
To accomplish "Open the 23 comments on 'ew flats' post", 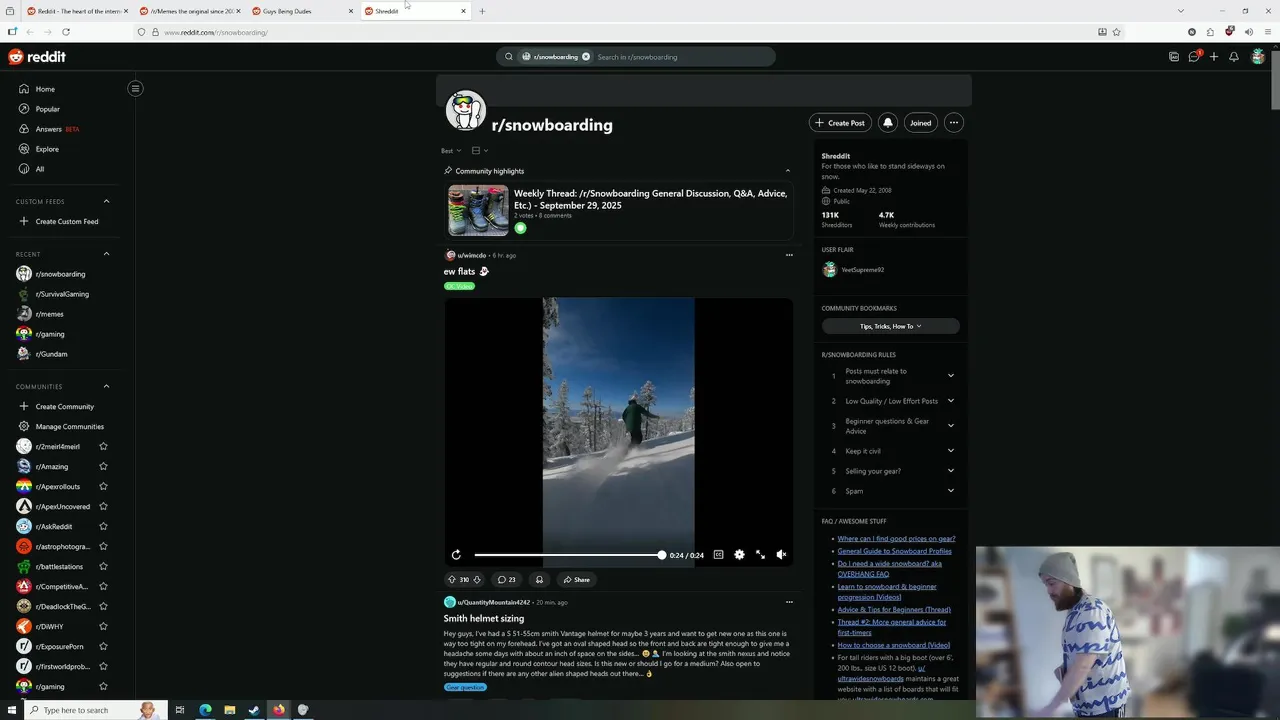I will pyautogui.click(x=507, y=580).
